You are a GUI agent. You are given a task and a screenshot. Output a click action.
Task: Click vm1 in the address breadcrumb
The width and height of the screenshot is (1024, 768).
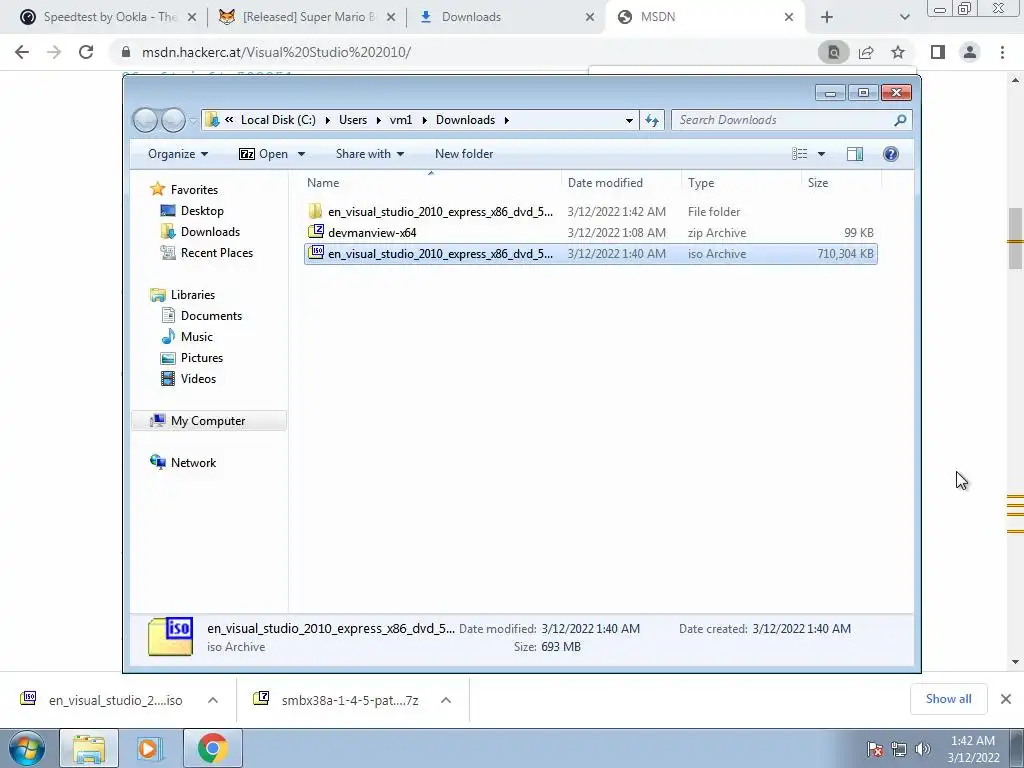401,120
